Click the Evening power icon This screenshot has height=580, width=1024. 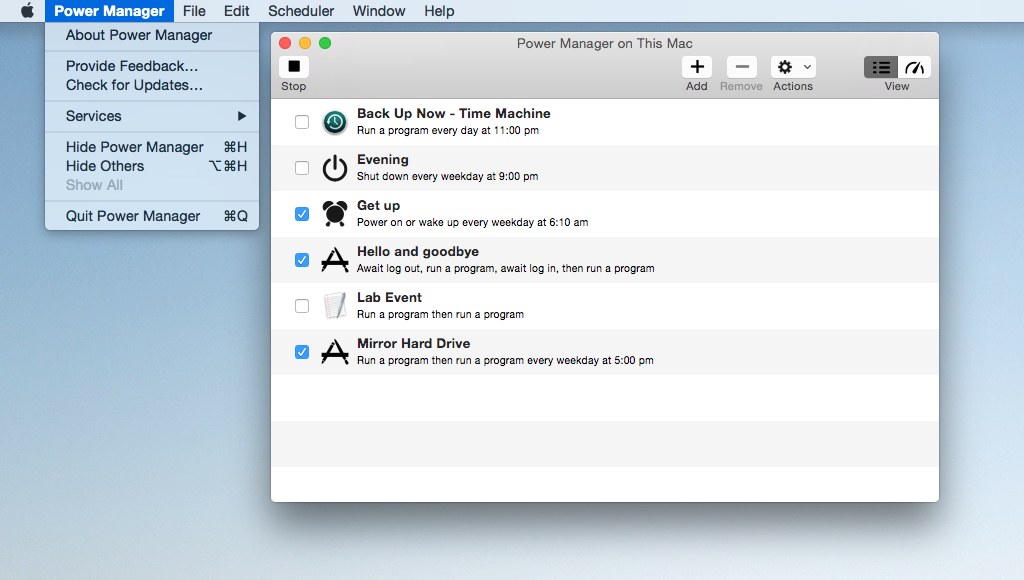coord(335,168)
